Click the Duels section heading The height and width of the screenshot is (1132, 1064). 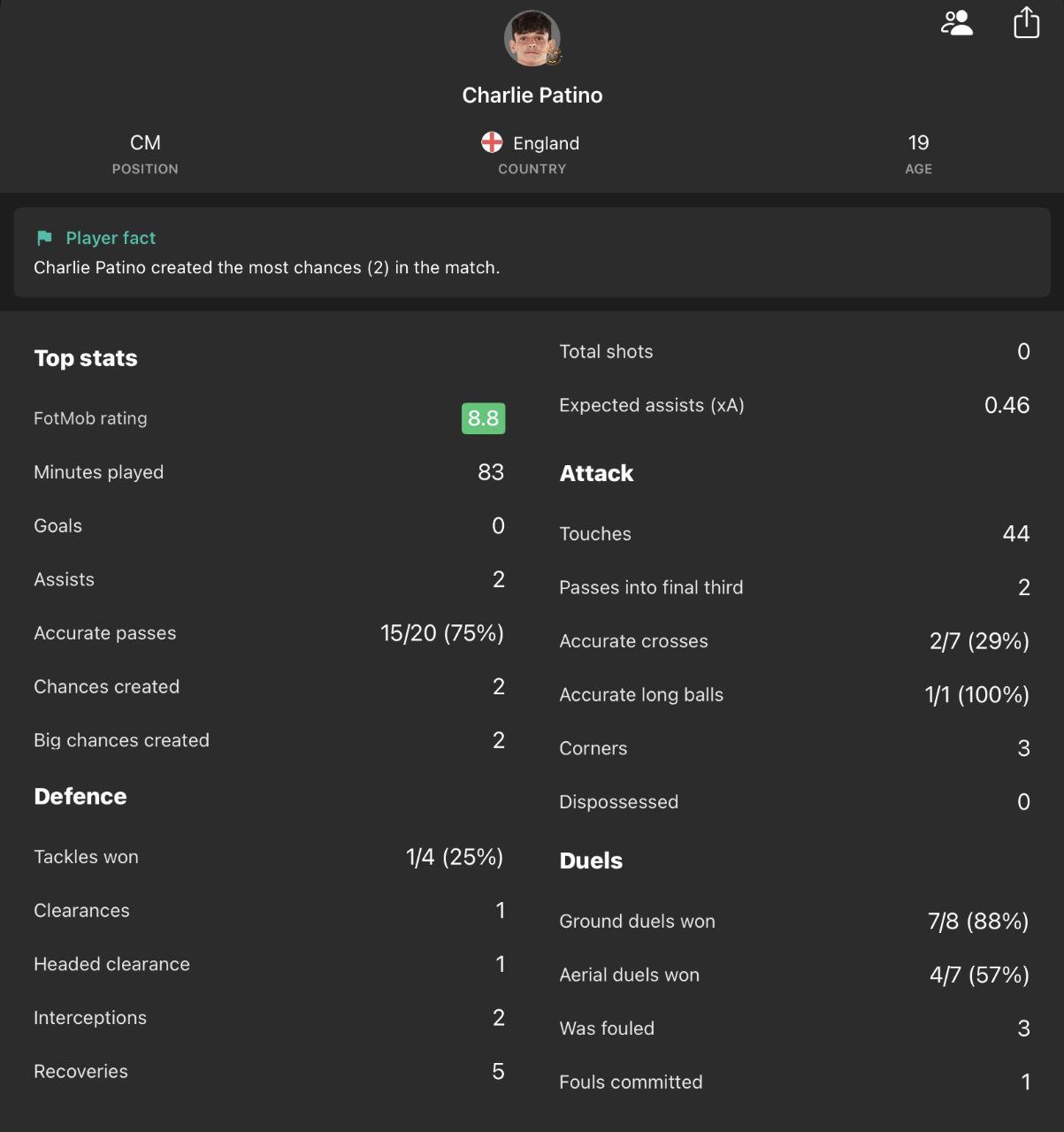tap(591, 860)
